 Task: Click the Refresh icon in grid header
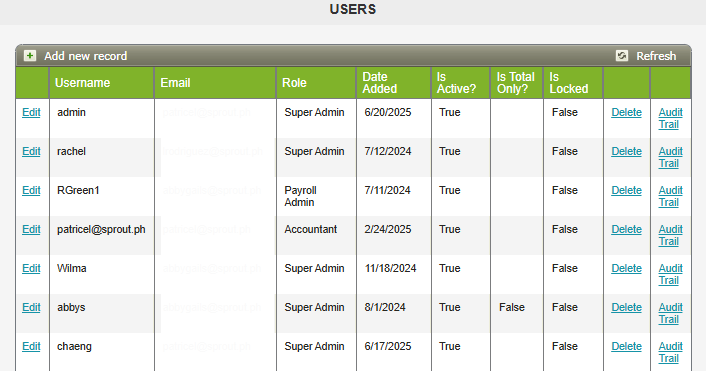tap(622, 56)
